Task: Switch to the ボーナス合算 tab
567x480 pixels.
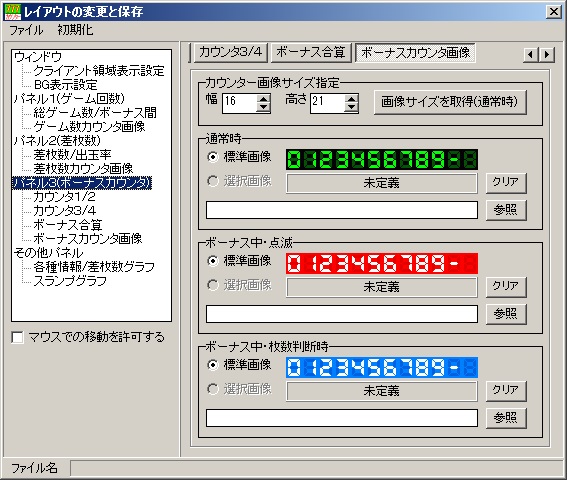Action: tap(311, 52)
